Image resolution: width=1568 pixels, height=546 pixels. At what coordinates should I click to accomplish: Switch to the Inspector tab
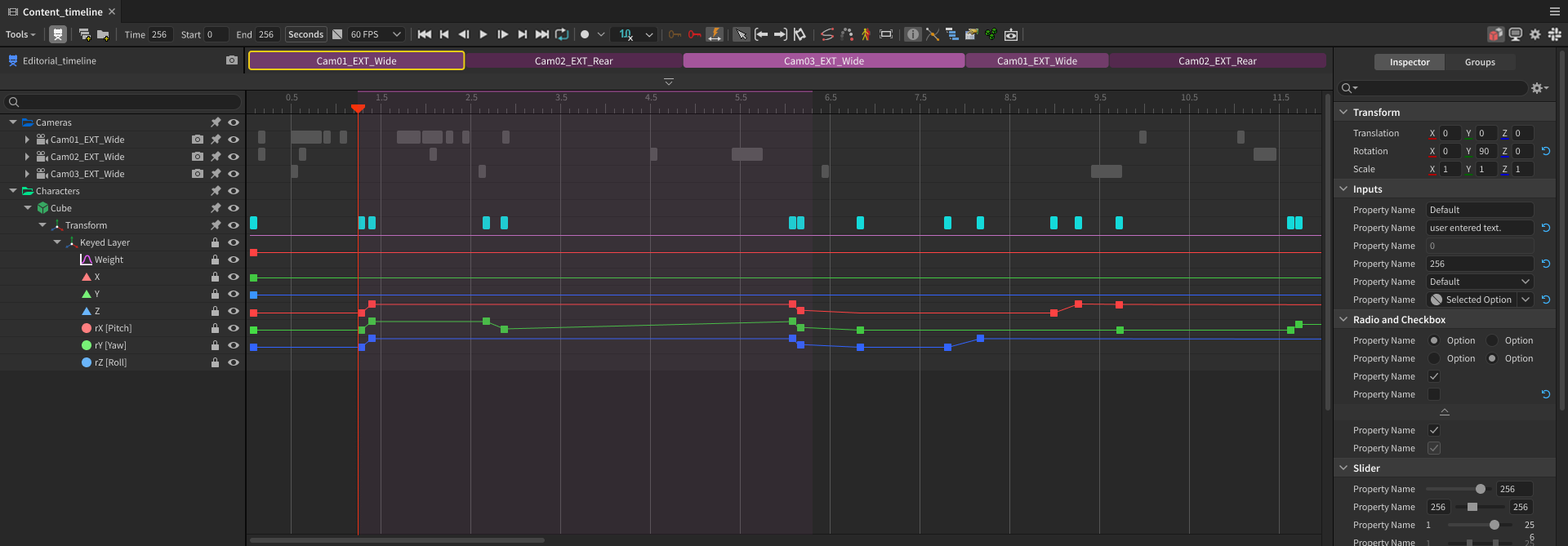[x=1410, y=62]
